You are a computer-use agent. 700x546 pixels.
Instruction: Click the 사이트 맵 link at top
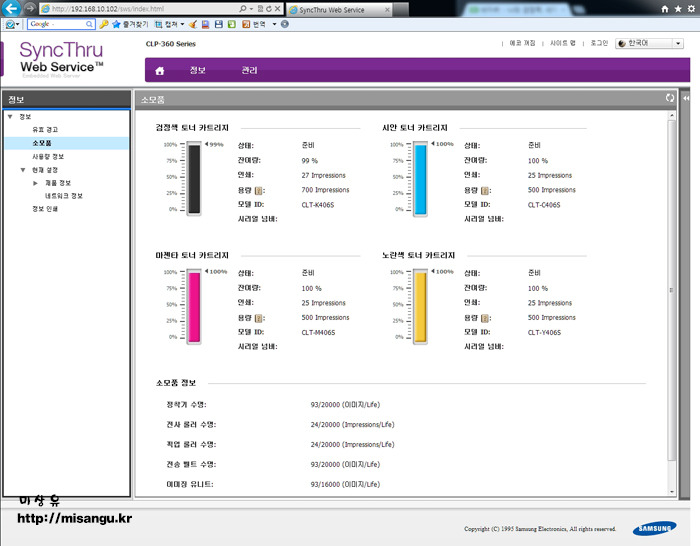[562, 43]
